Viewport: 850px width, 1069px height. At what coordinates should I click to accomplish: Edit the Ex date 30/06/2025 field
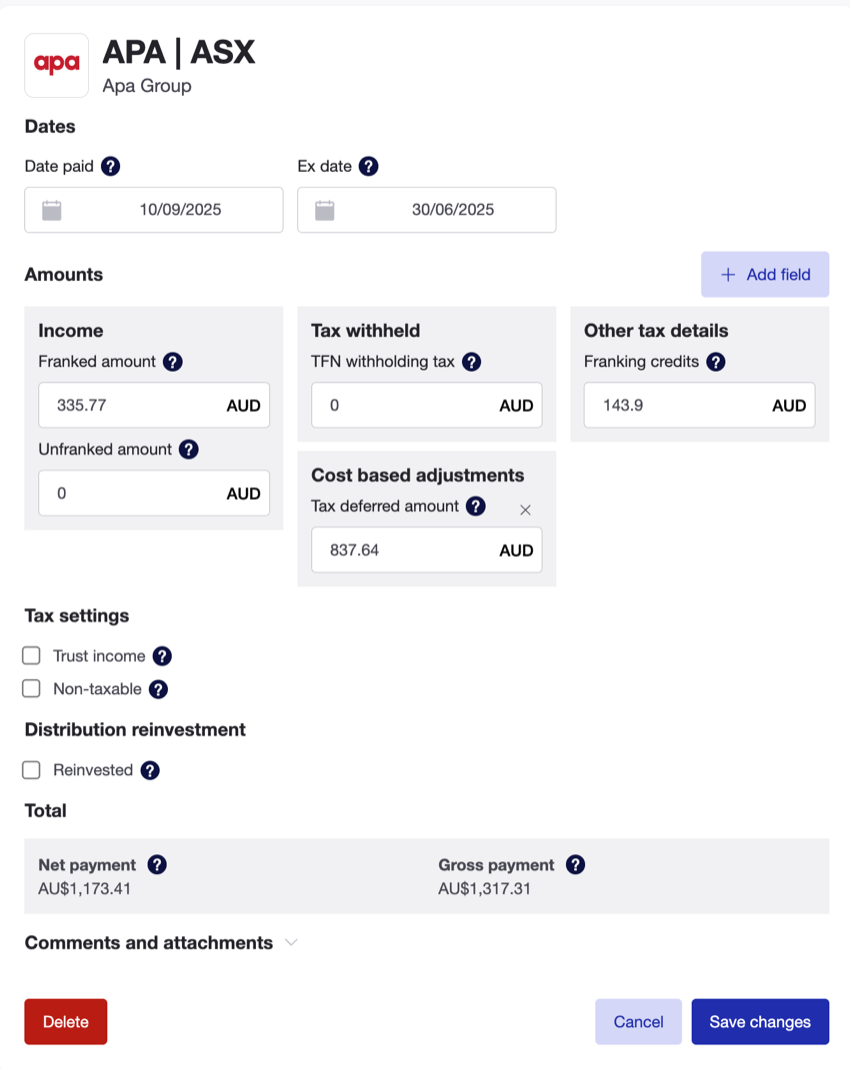point(427,210)
